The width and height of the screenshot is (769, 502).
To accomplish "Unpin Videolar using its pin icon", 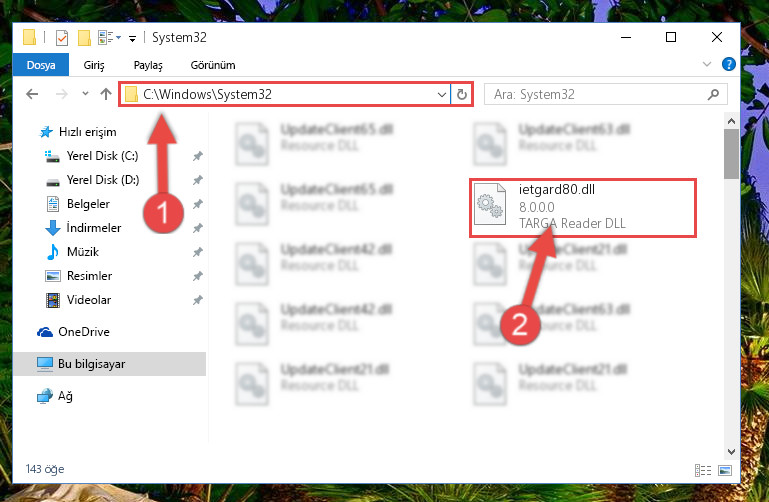I will pyautogui.click(x=198, y=300).
